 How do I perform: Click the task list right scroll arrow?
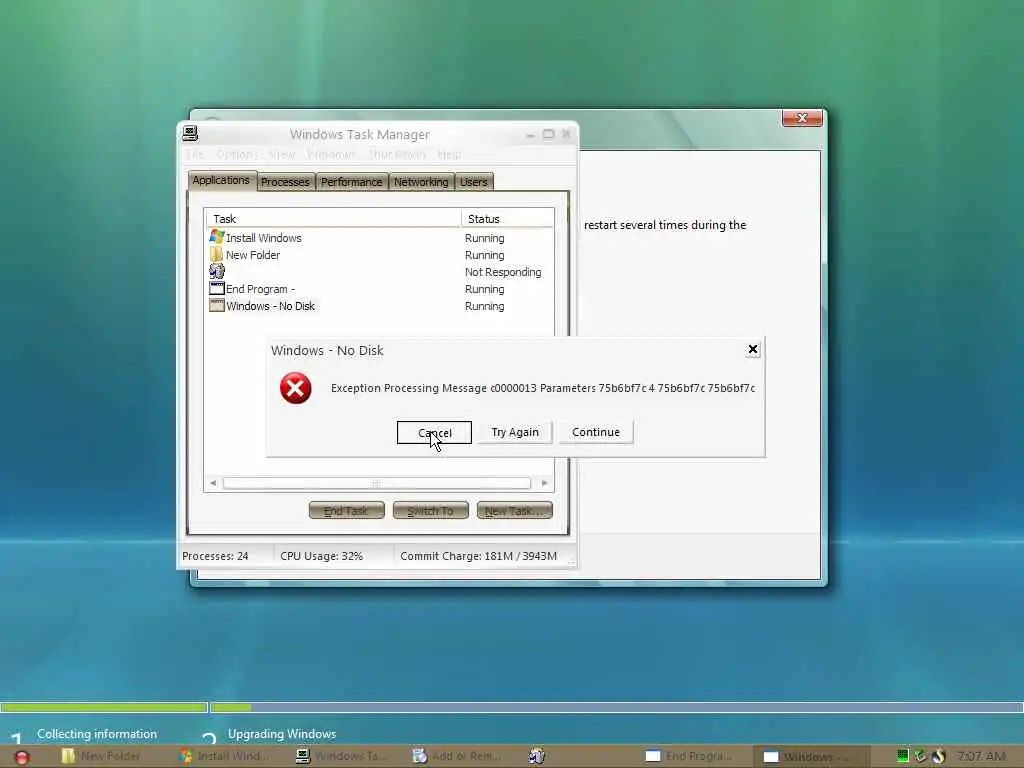pyautogui.click(x=545, y=483)
